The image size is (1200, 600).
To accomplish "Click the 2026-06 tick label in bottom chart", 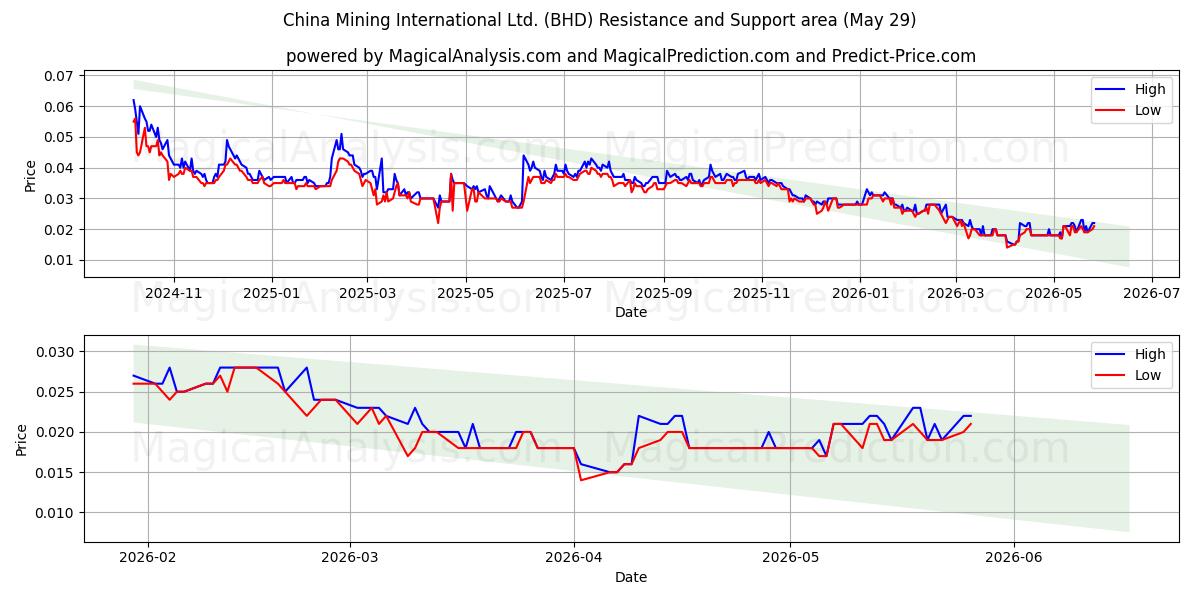I will point(1014,559).
